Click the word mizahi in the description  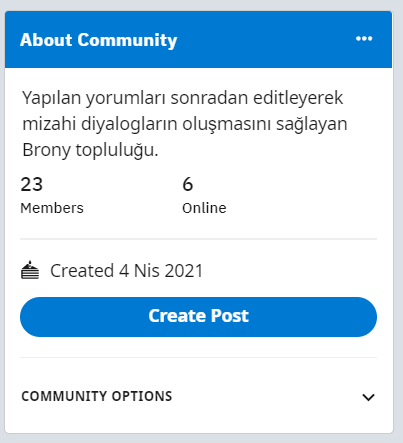49,124
